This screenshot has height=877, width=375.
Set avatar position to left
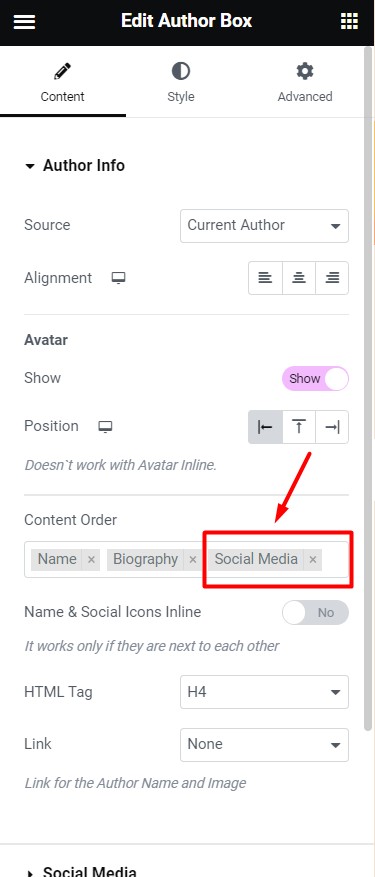point(265,427)
